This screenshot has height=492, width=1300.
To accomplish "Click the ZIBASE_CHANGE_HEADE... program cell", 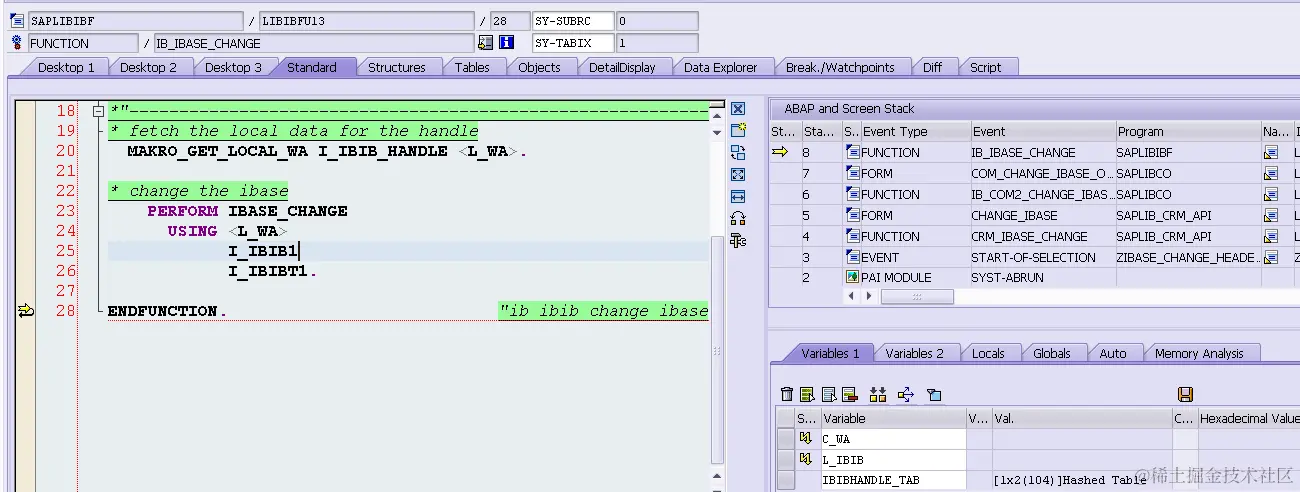I will click(1188, 257).
